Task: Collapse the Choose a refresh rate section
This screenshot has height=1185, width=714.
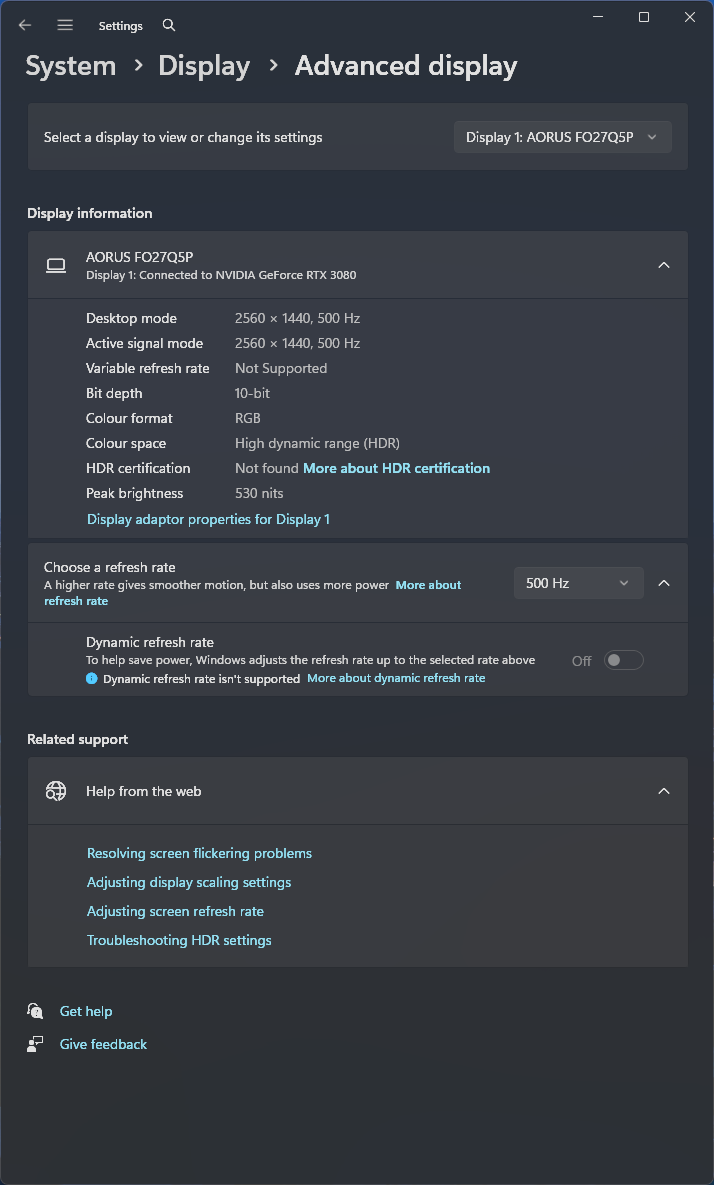Action: pyautogui.click(x=664, y=583)
